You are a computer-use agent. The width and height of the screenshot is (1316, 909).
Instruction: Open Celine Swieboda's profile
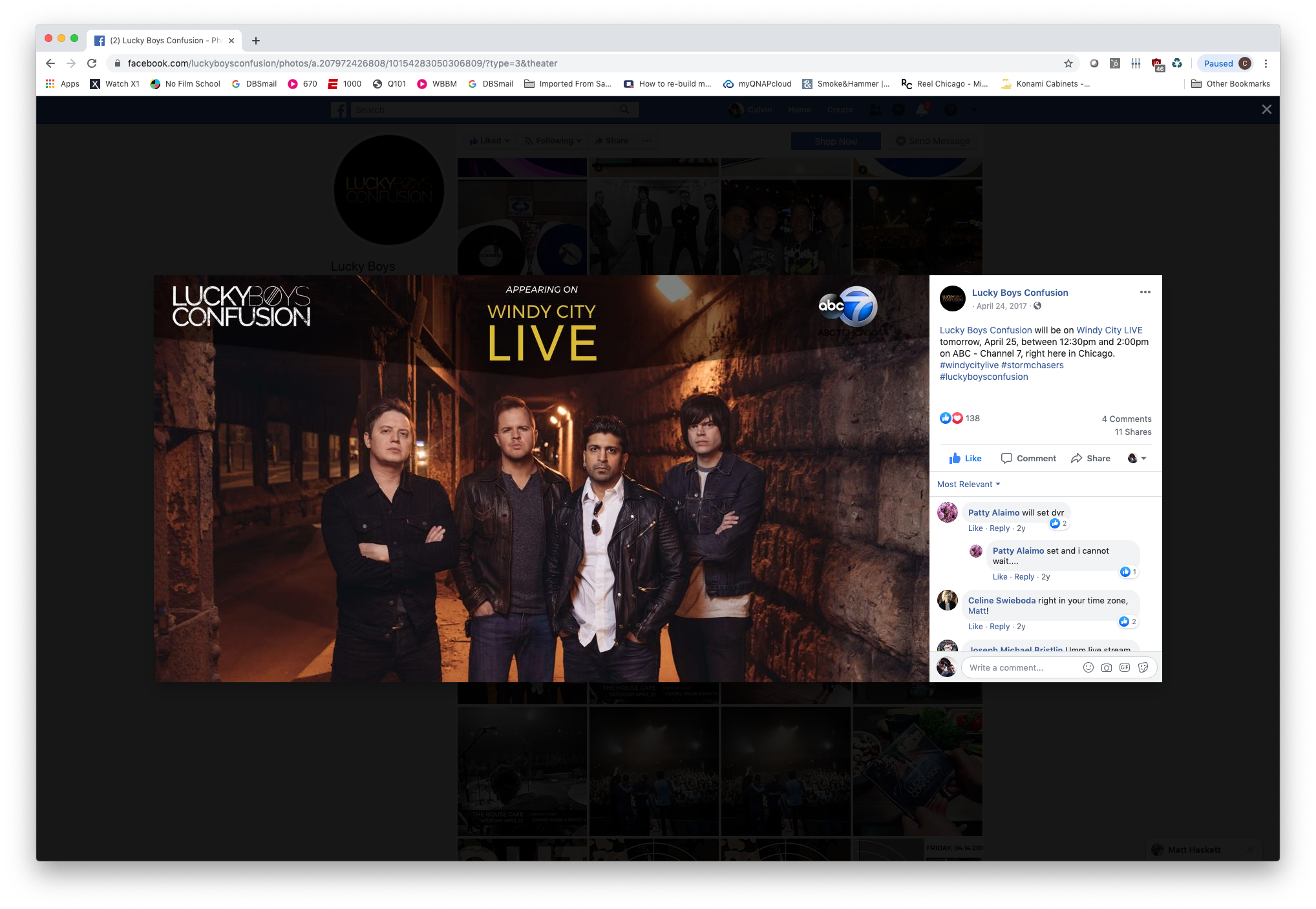[1002, 600]
